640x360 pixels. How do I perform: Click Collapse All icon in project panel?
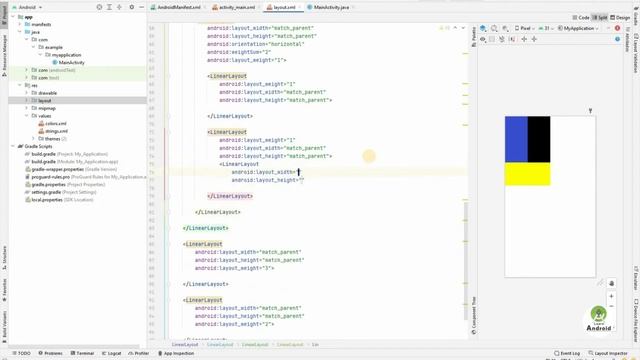pos(119,7)
